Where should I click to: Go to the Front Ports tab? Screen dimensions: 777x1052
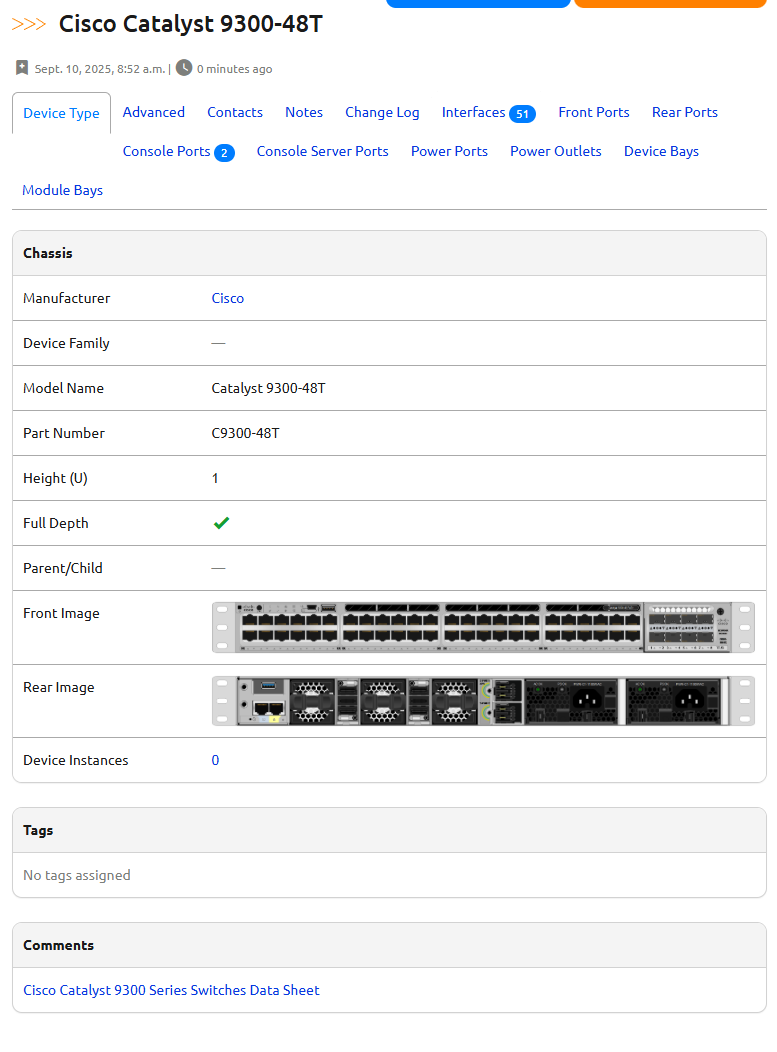594,112
